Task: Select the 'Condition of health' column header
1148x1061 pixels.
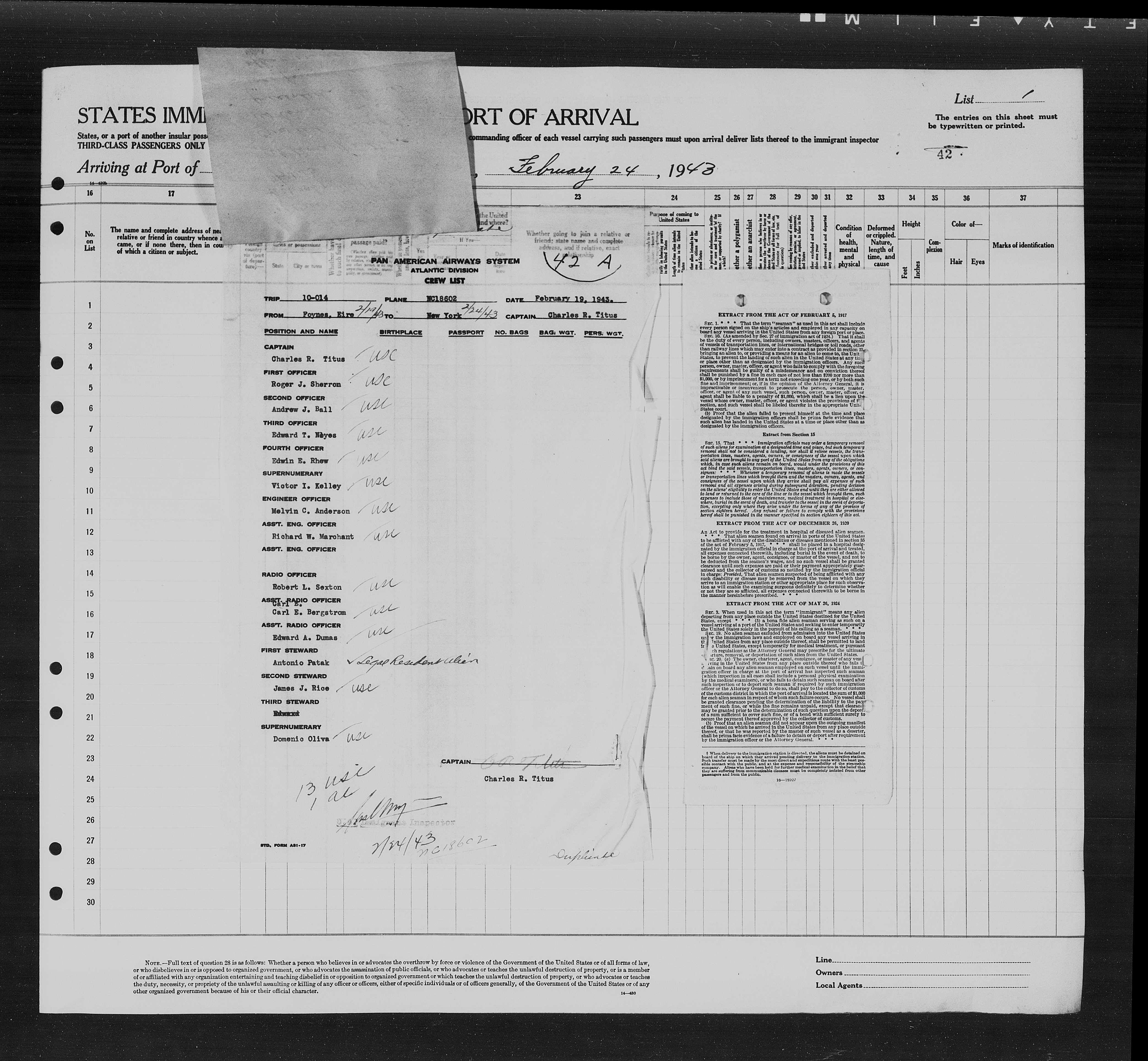Action: [848, 246]
